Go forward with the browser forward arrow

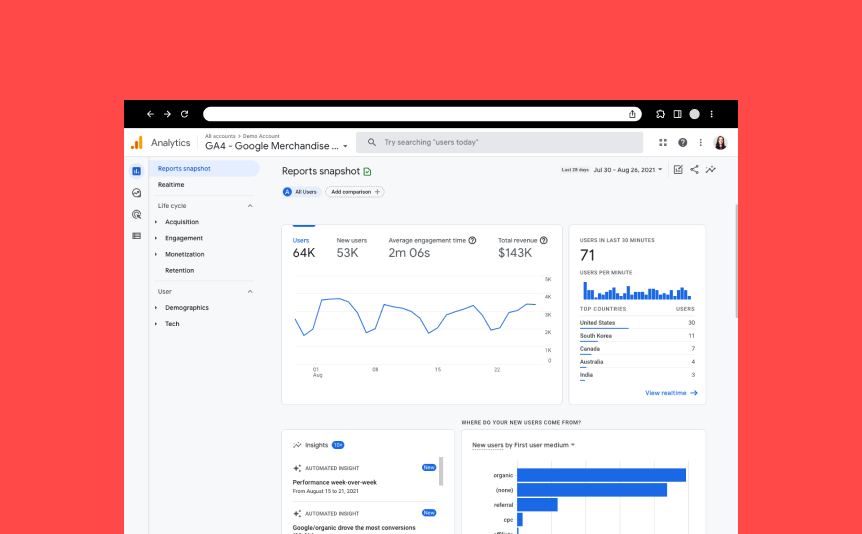tap(167, 114)
